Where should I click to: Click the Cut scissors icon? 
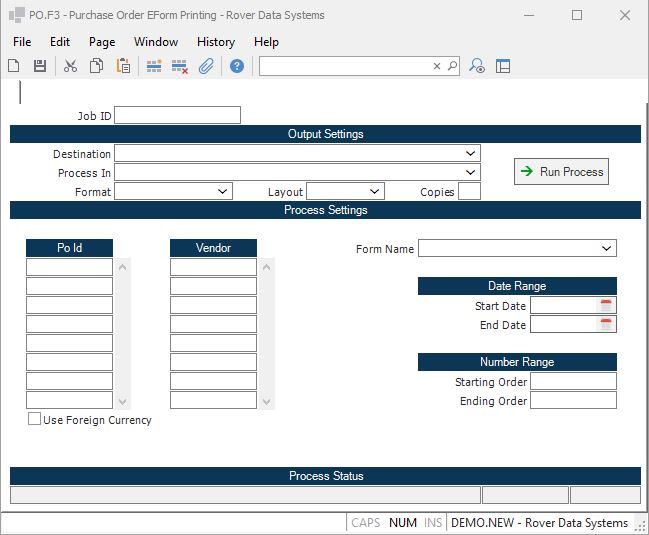coord(70,66)
